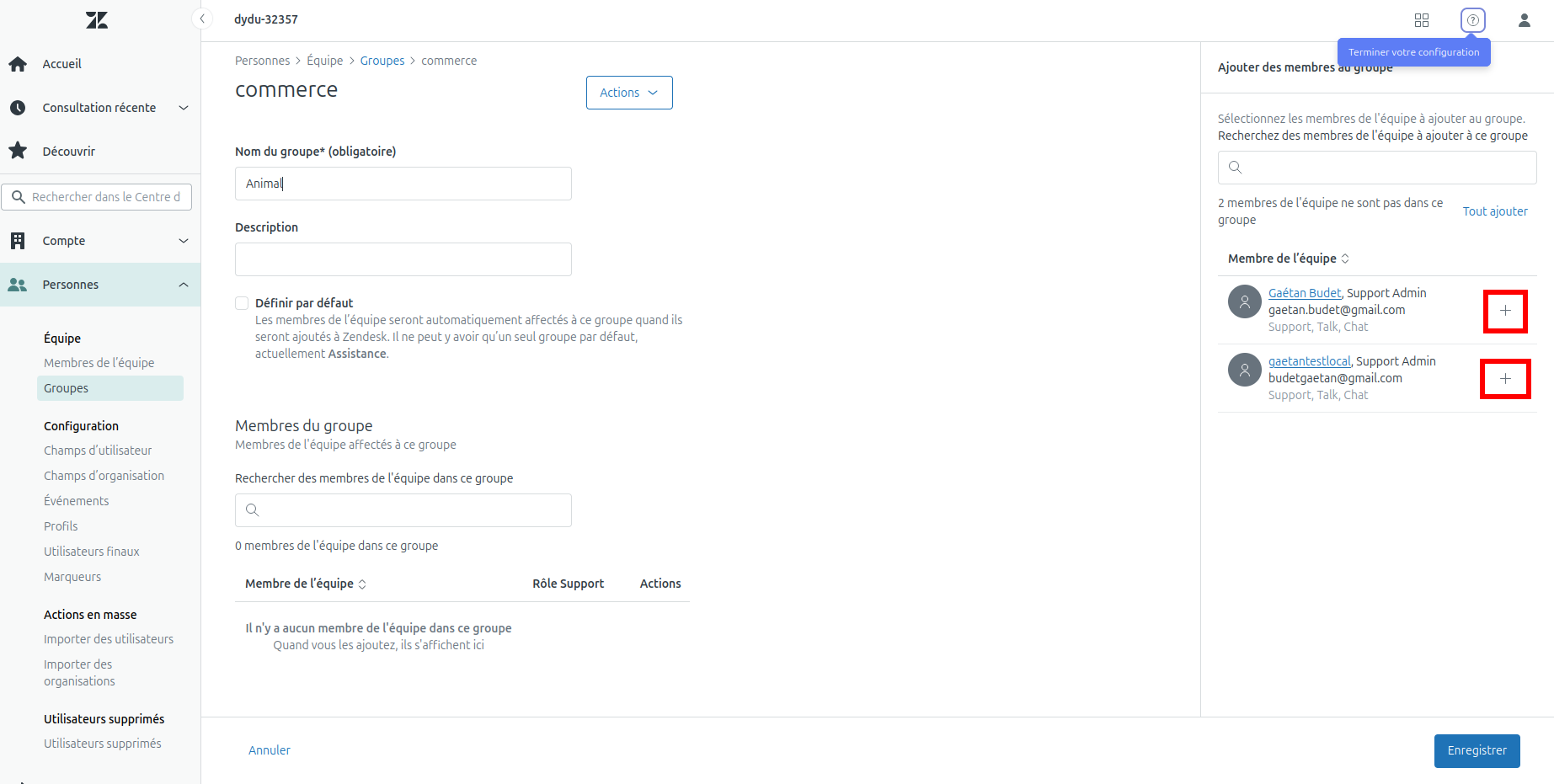This screenshot has height=784, width=1554.
Task: Click the Groupes breadcrumb link
Action: coord(382,61)
